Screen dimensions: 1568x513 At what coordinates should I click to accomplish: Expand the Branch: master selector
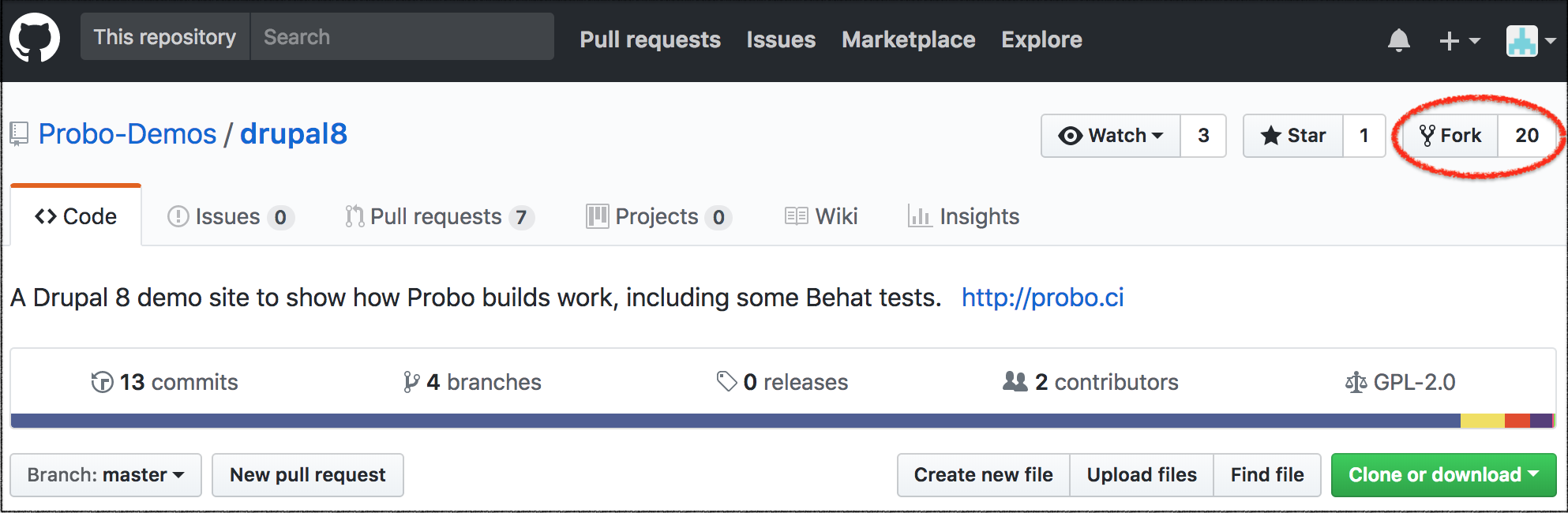[106, 475]
